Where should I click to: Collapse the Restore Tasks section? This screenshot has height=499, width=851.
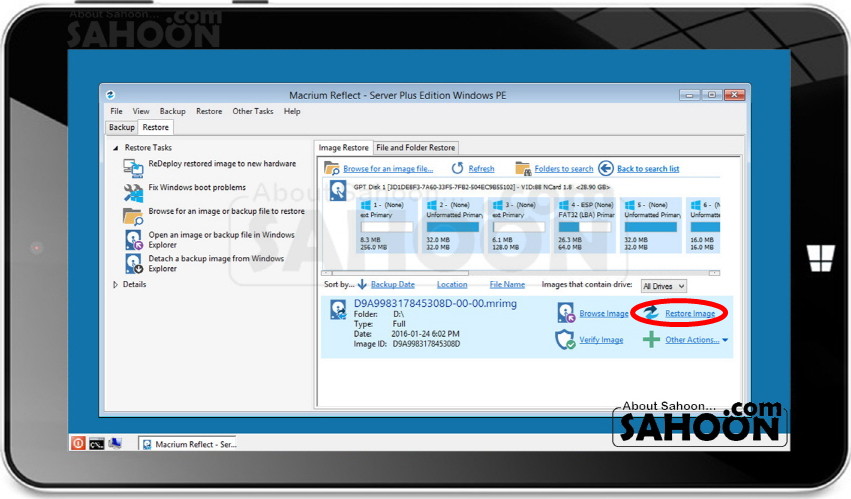[116, 148]
